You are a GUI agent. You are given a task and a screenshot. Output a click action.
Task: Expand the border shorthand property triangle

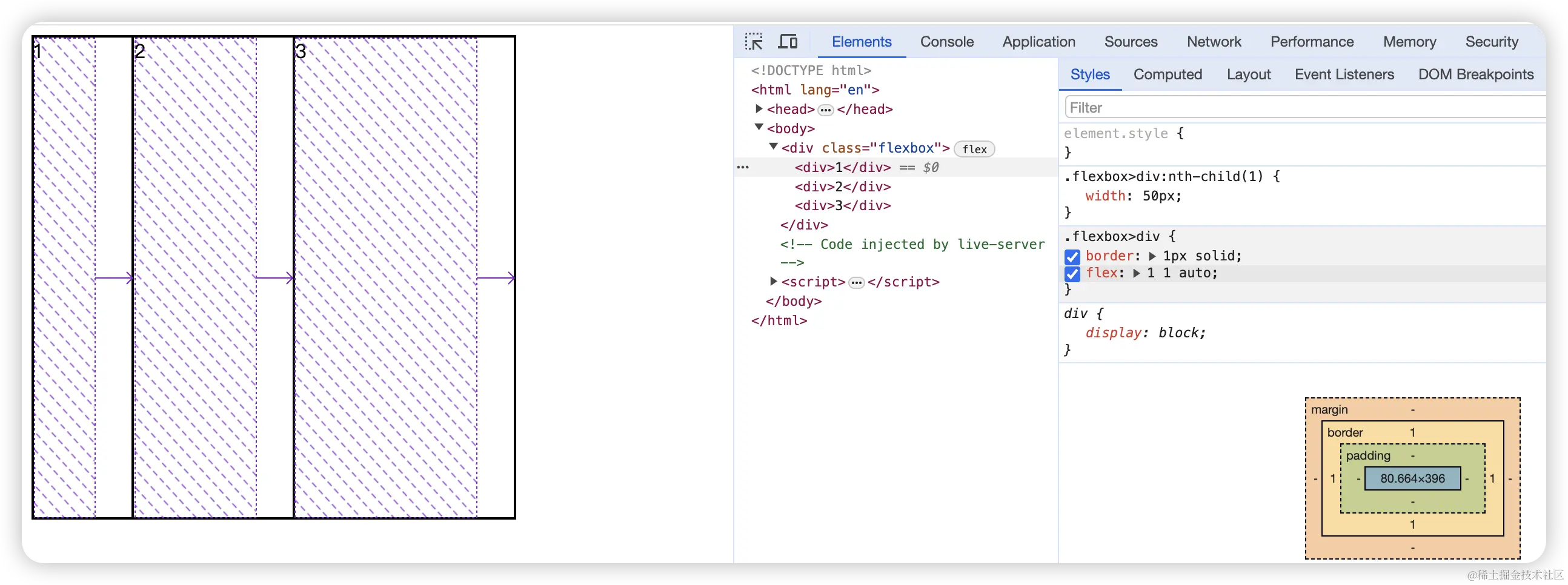click(x=1152, y=257)
